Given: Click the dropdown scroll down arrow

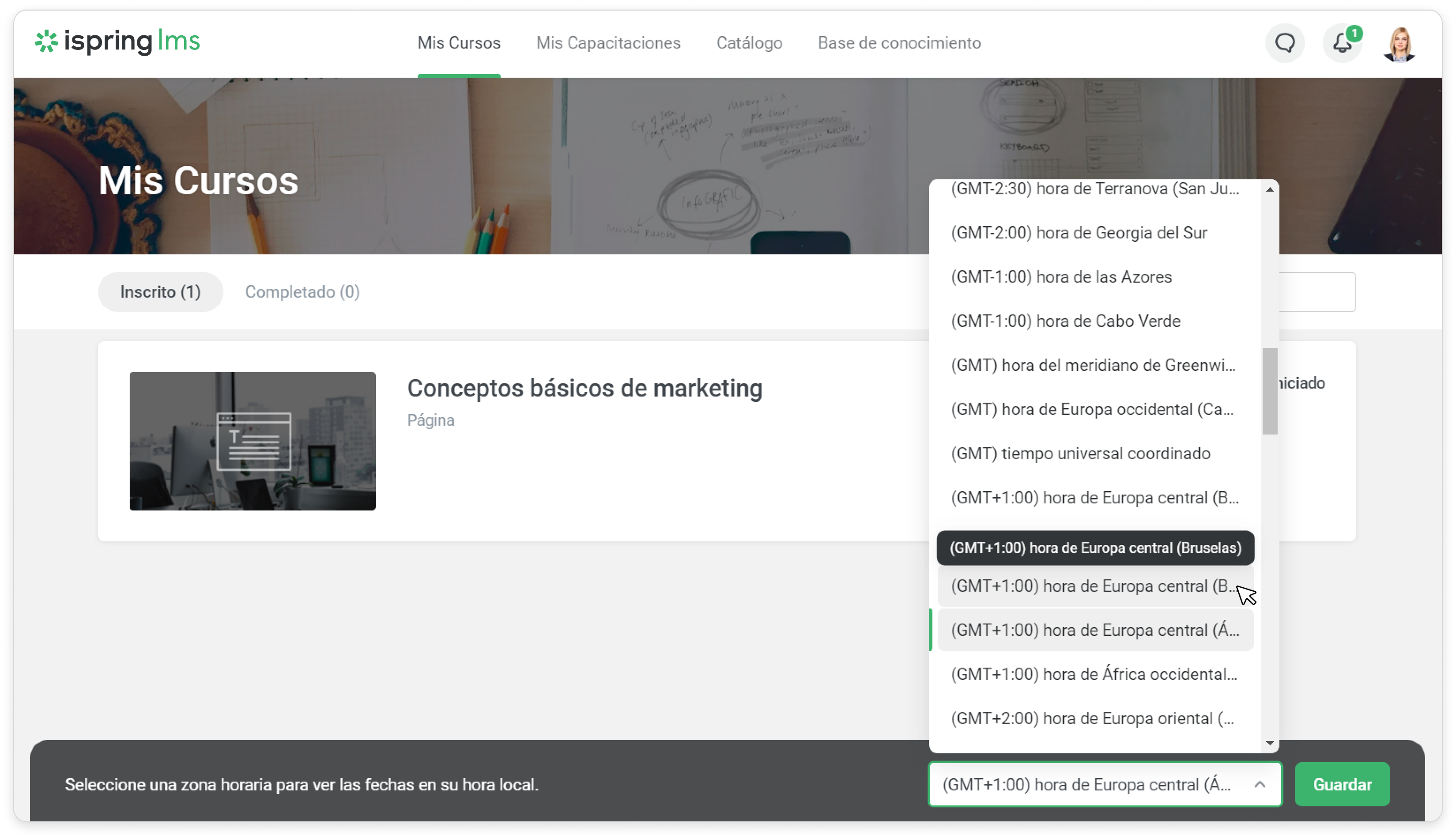Looking at the screenshot, I should click(x=1269, y=743).
